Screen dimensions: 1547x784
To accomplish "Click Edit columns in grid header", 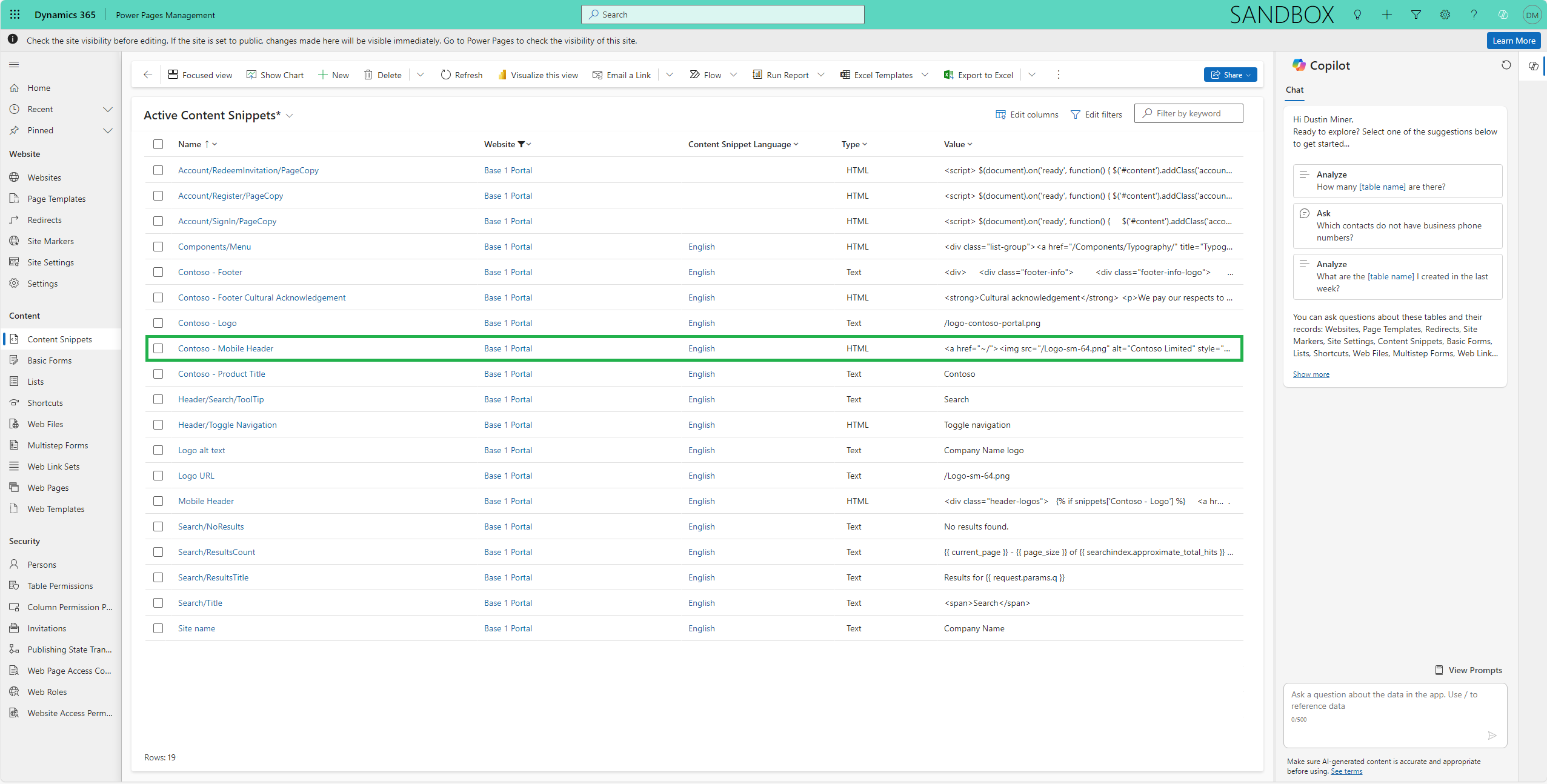I will [1027, 114].
